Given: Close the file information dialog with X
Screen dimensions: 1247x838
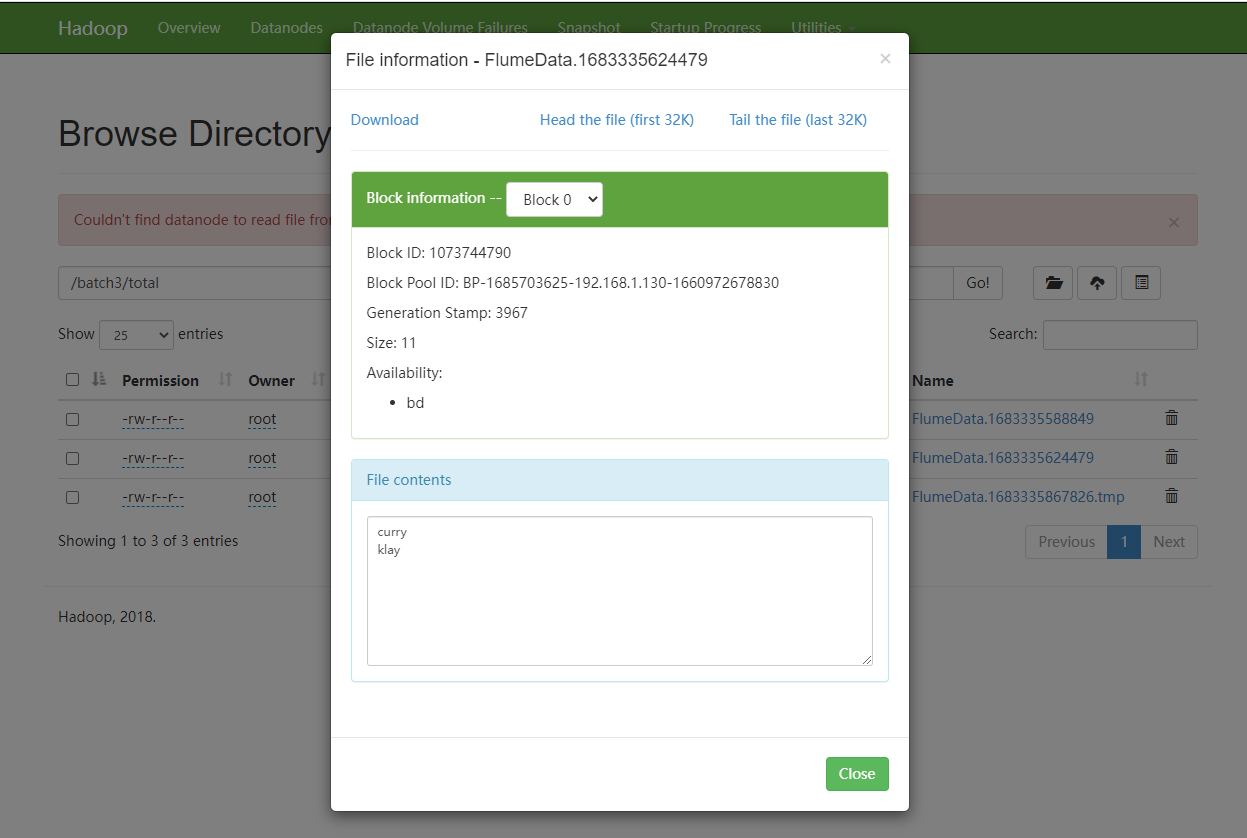Looking at the screenshot, I should pos(885,59).
